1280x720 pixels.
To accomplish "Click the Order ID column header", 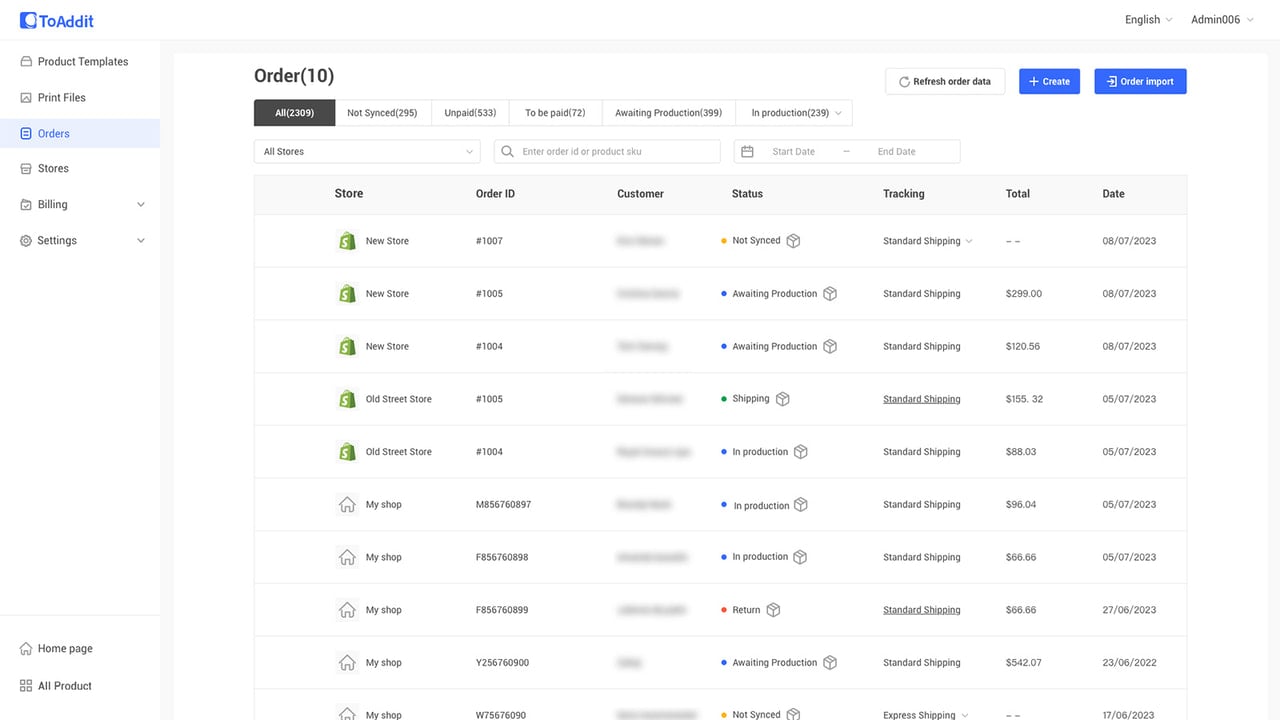I will pyautogui.click(x=495, y=194).
